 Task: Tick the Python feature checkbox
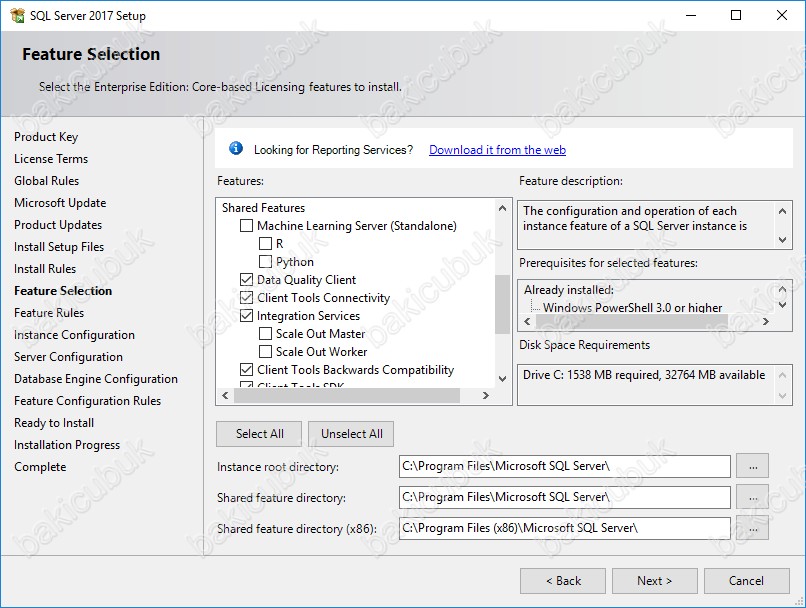click(x=265, y=262)
